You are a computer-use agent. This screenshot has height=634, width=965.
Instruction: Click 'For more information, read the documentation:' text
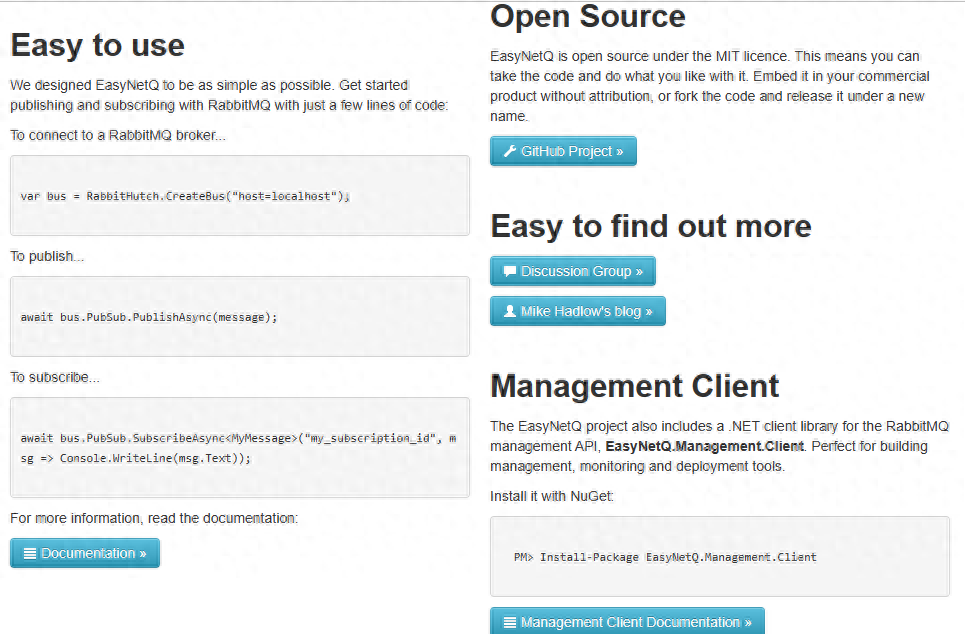pyautogui.click(x=154, y=518)
